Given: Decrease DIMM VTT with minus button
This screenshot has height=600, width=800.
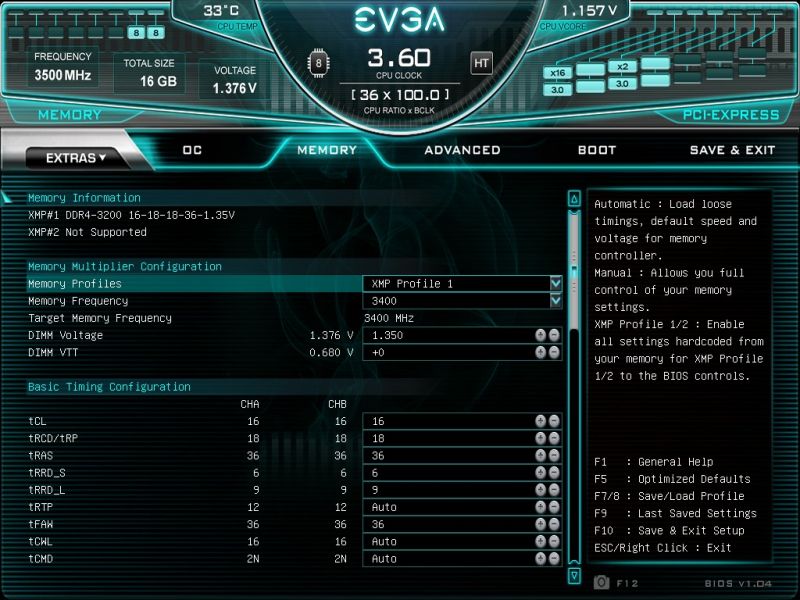Looking at the screenshot, I should [x=554, y=352].
